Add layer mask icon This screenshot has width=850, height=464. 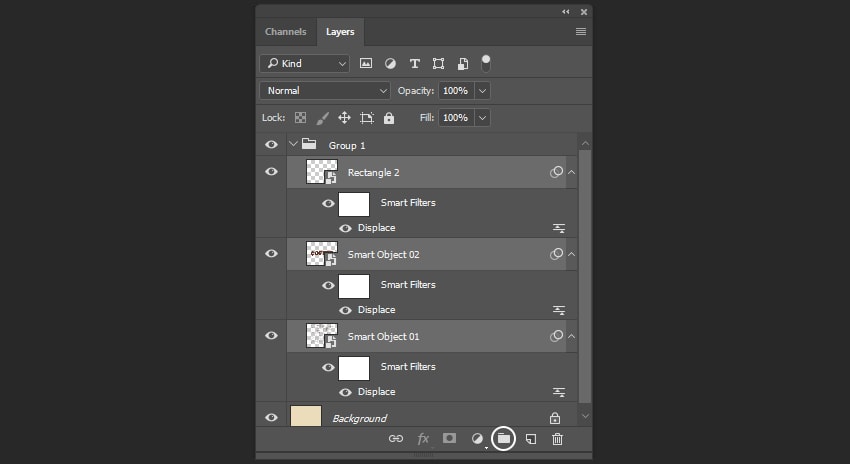449,438
